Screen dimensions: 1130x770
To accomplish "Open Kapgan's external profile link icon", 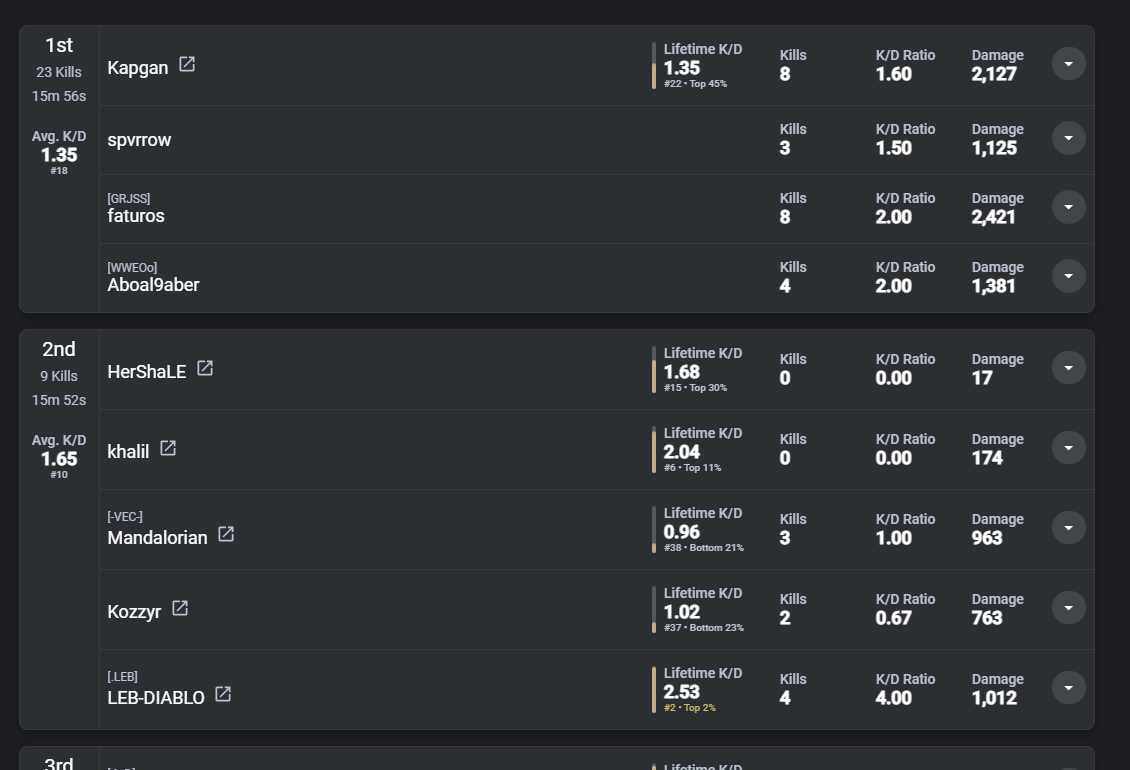I will [187, 65].
